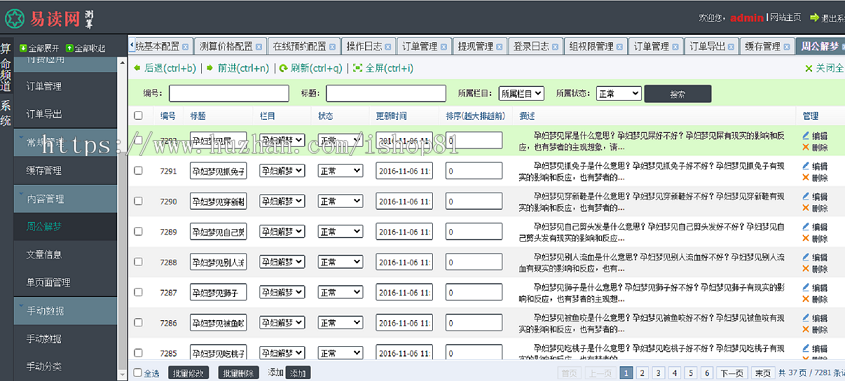The width and height of the screenshot is (845, 381).
Task: Check the checkbox for row 7289
Action: (x=138, y=231)
